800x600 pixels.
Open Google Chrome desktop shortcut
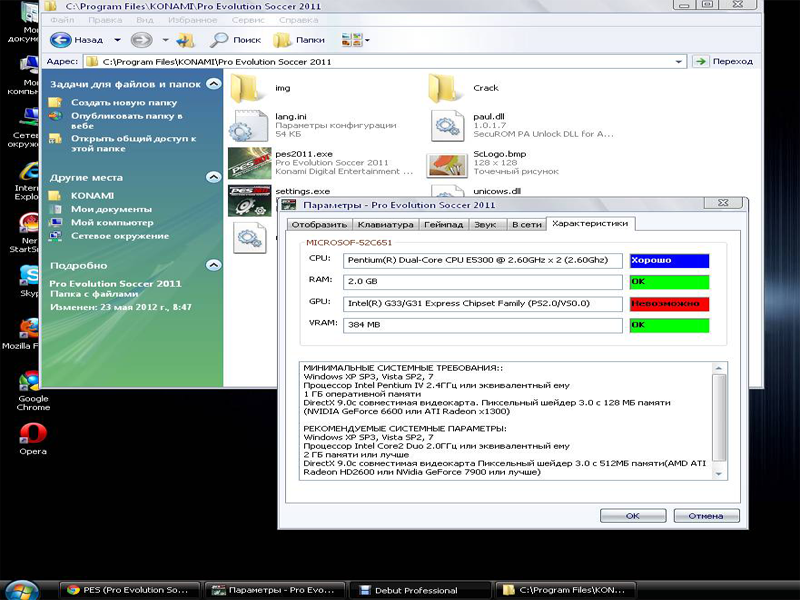tap(33, 381)
